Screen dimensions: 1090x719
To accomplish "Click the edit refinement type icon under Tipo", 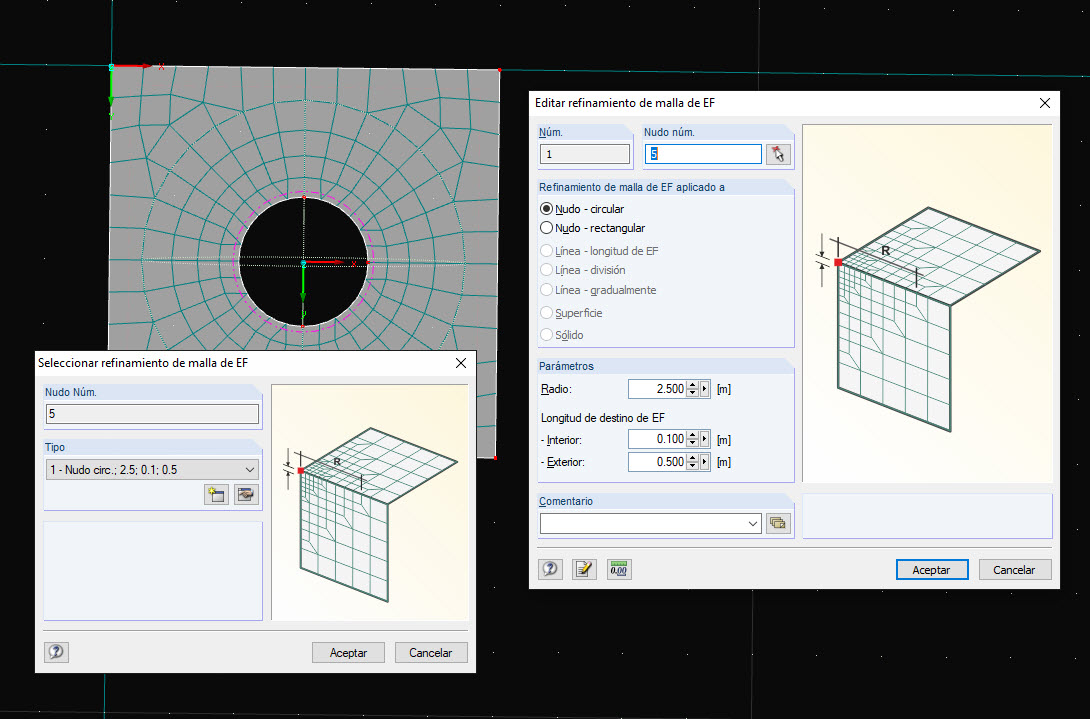I will 246,495.
